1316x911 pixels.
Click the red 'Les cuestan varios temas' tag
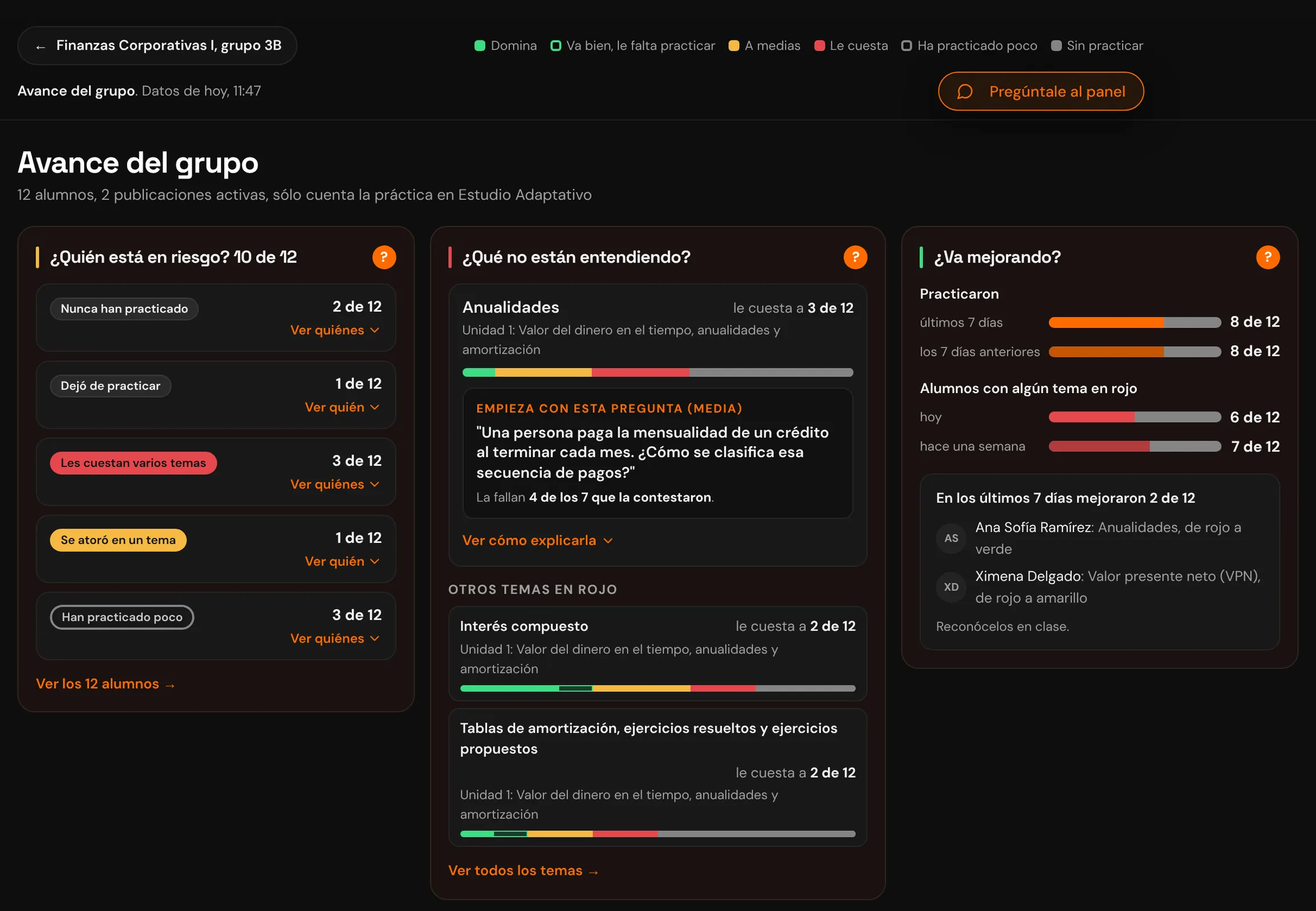133,464
